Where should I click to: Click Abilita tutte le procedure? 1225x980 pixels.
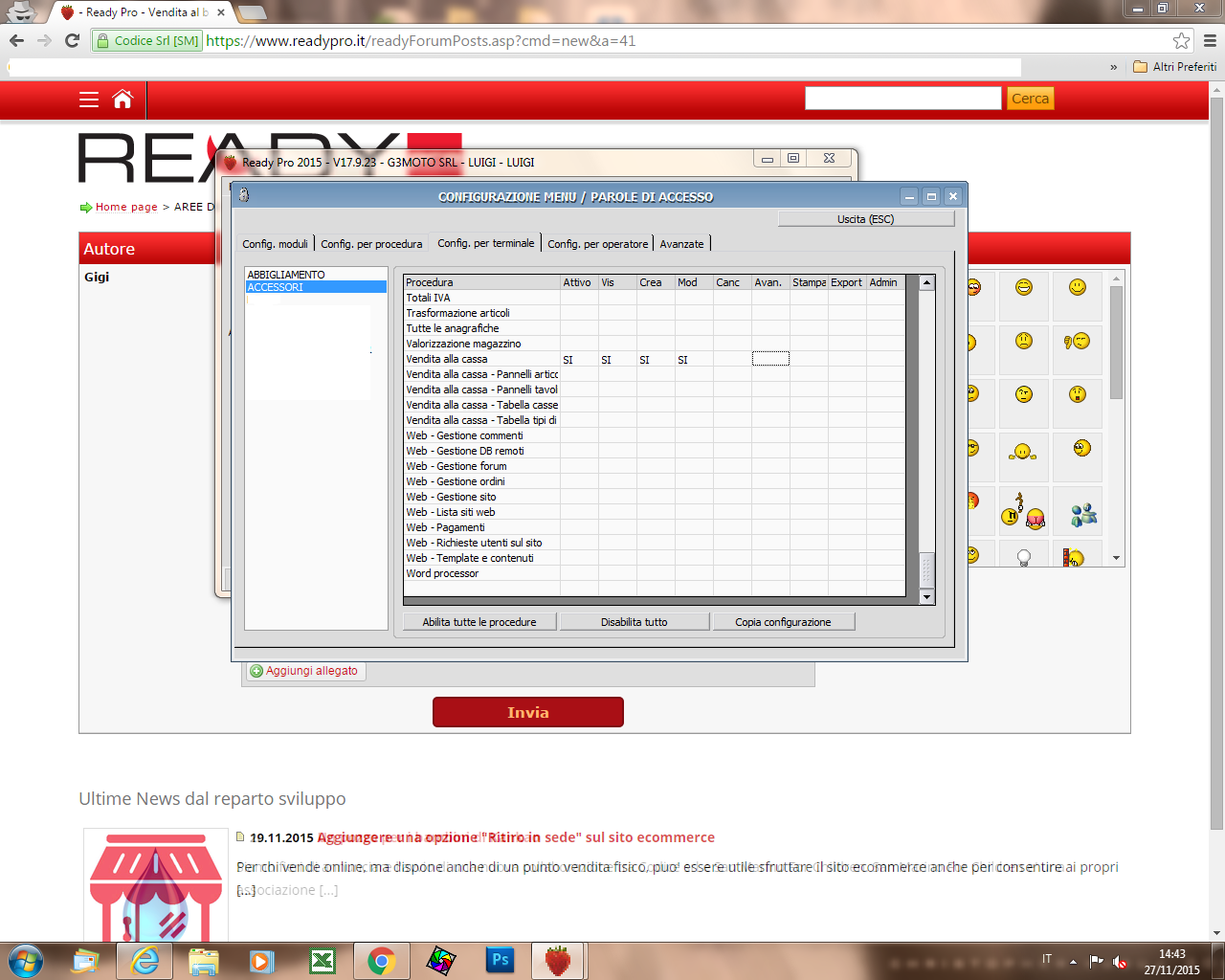[x=479, y=622]
